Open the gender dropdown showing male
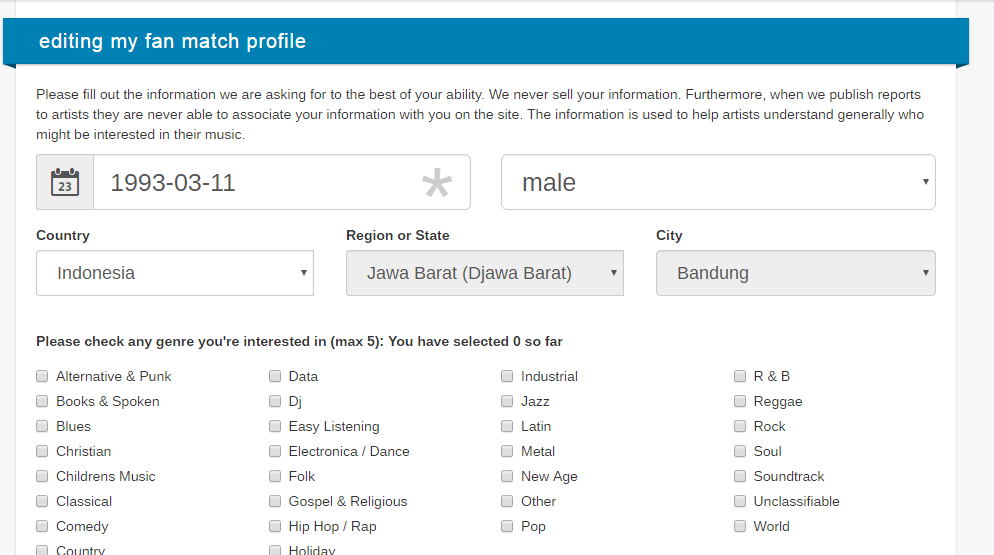 click(718, 182)
